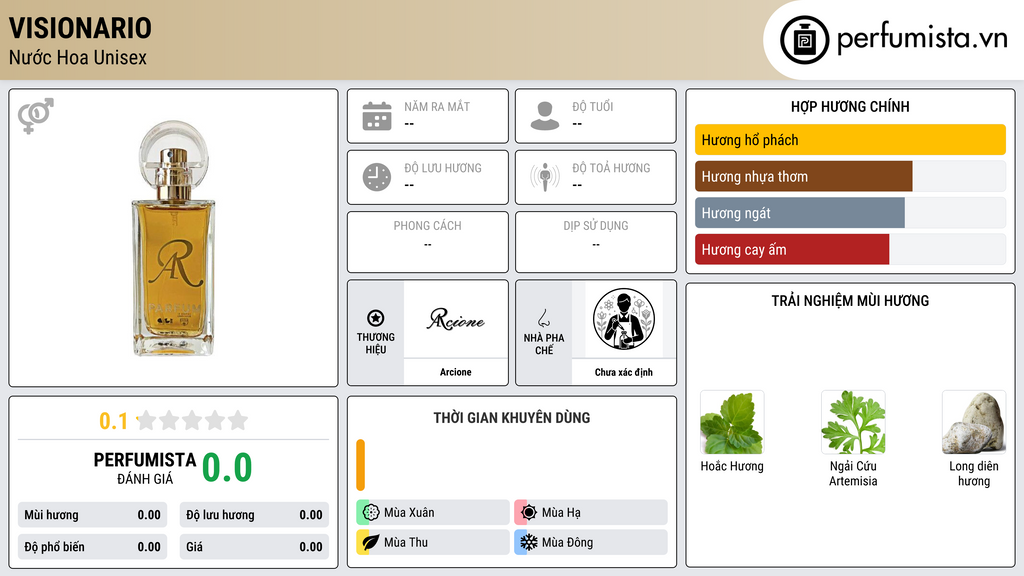
Task: Click the five-star rating row
Action: pos(193,421)
